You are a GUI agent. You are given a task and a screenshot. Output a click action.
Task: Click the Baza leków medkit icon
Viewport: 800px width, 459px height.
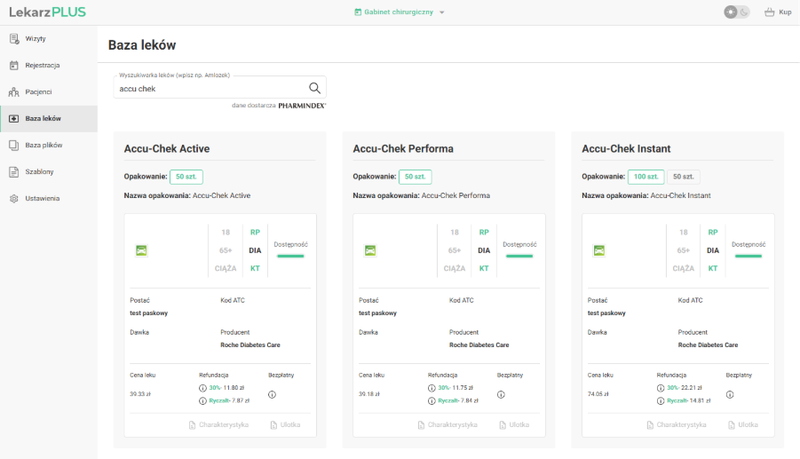pyautogui.click(x=14, y=118)
